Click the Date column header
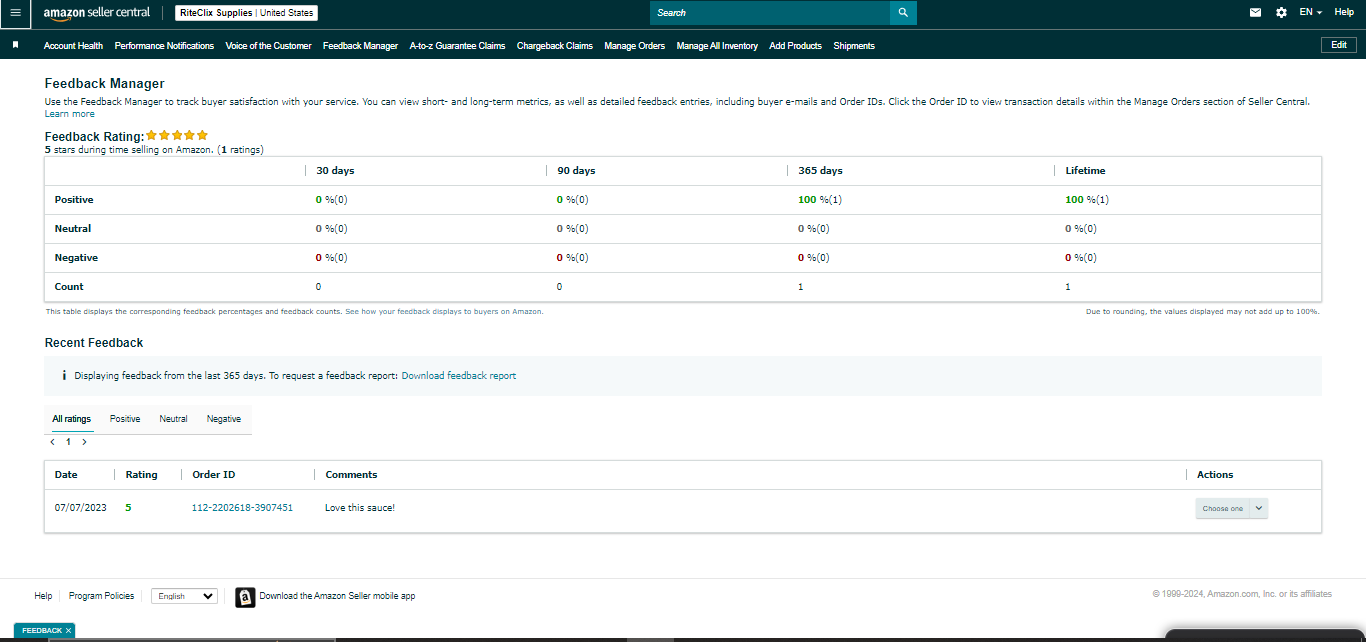 click(66, 475)
